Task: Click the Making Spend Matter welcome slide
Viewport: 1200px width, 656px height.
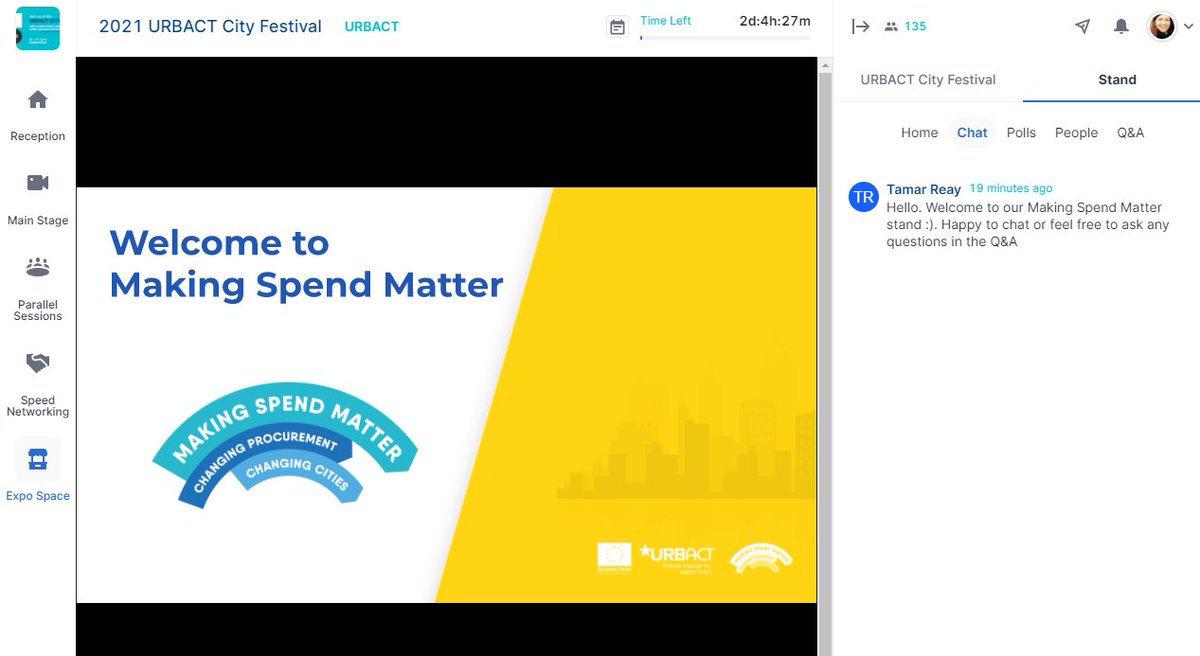Action: [x=446, y=395]
